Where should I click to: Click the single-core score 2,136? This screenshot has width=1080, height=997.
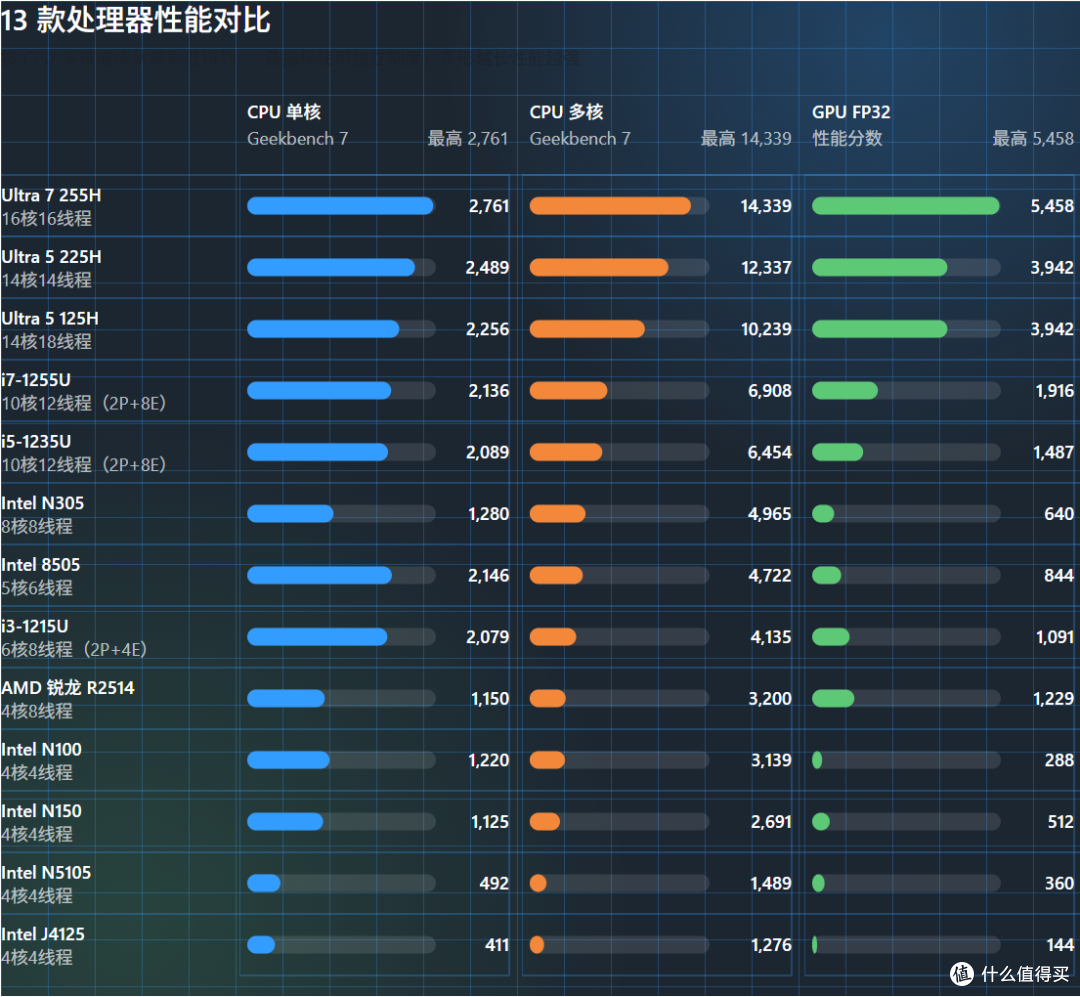tap(488, 391)
